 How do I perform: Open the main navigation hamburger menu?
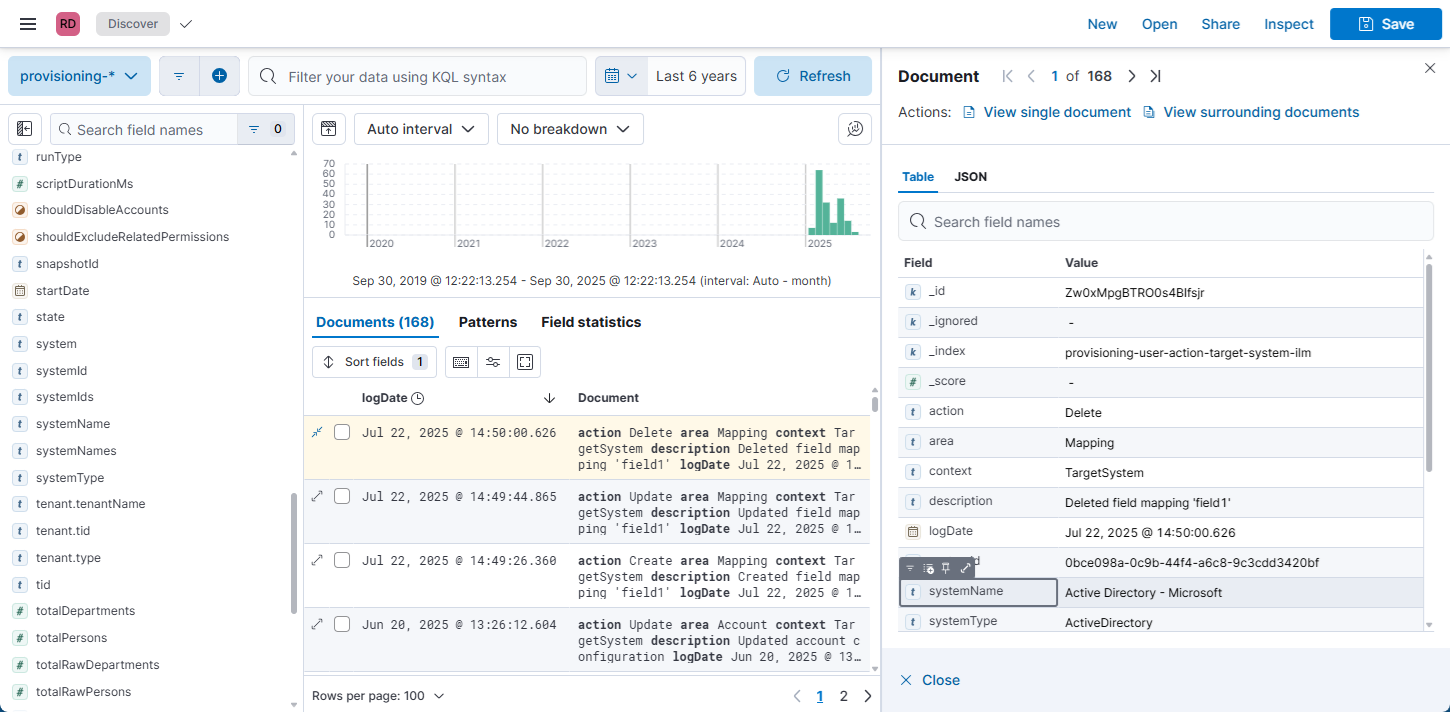[28, 24]
